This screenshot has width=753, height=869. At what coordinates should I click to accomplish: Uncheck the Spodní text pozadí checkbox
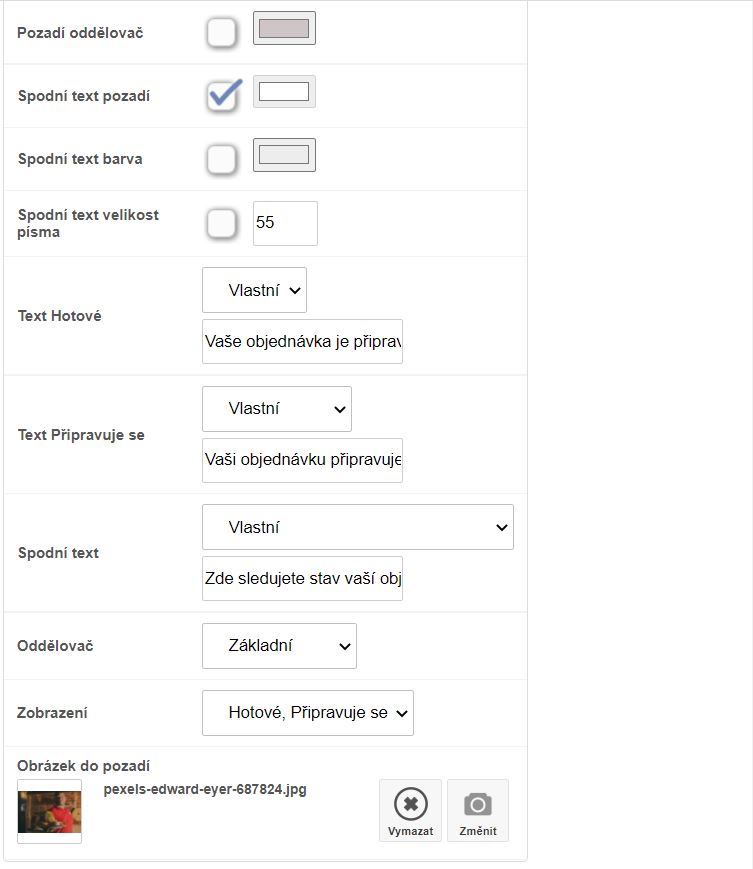(x=222, y=95)
